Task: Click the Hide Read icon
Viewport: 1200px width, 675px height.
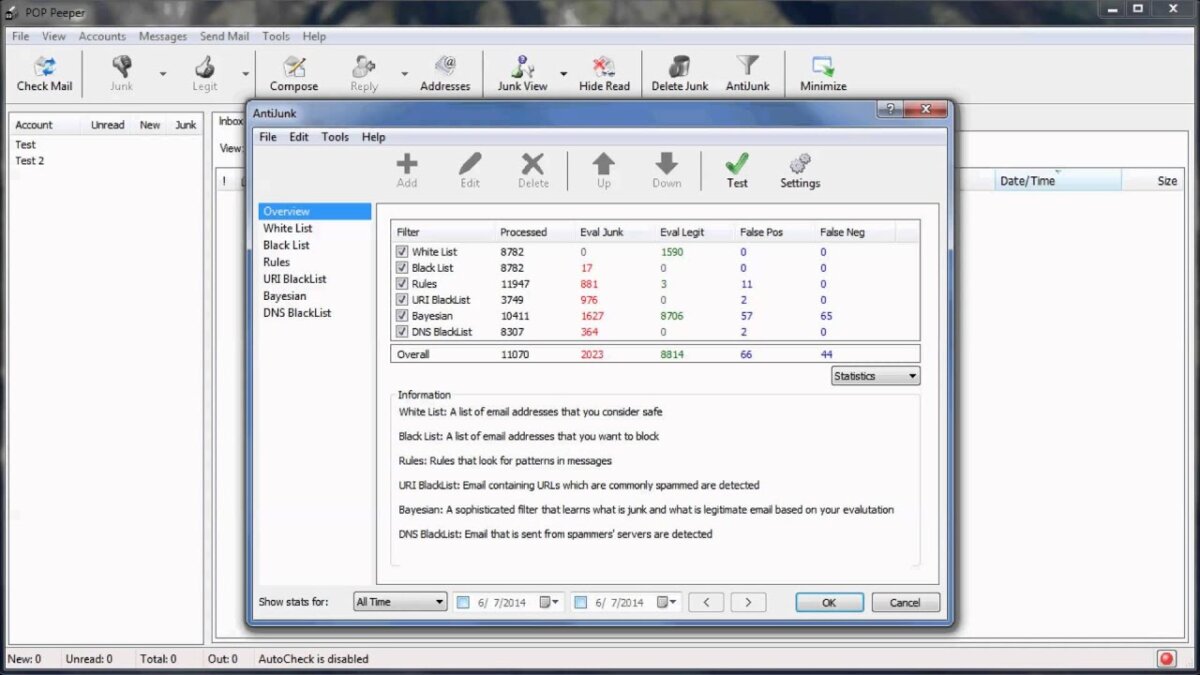Action: [604, 66]
